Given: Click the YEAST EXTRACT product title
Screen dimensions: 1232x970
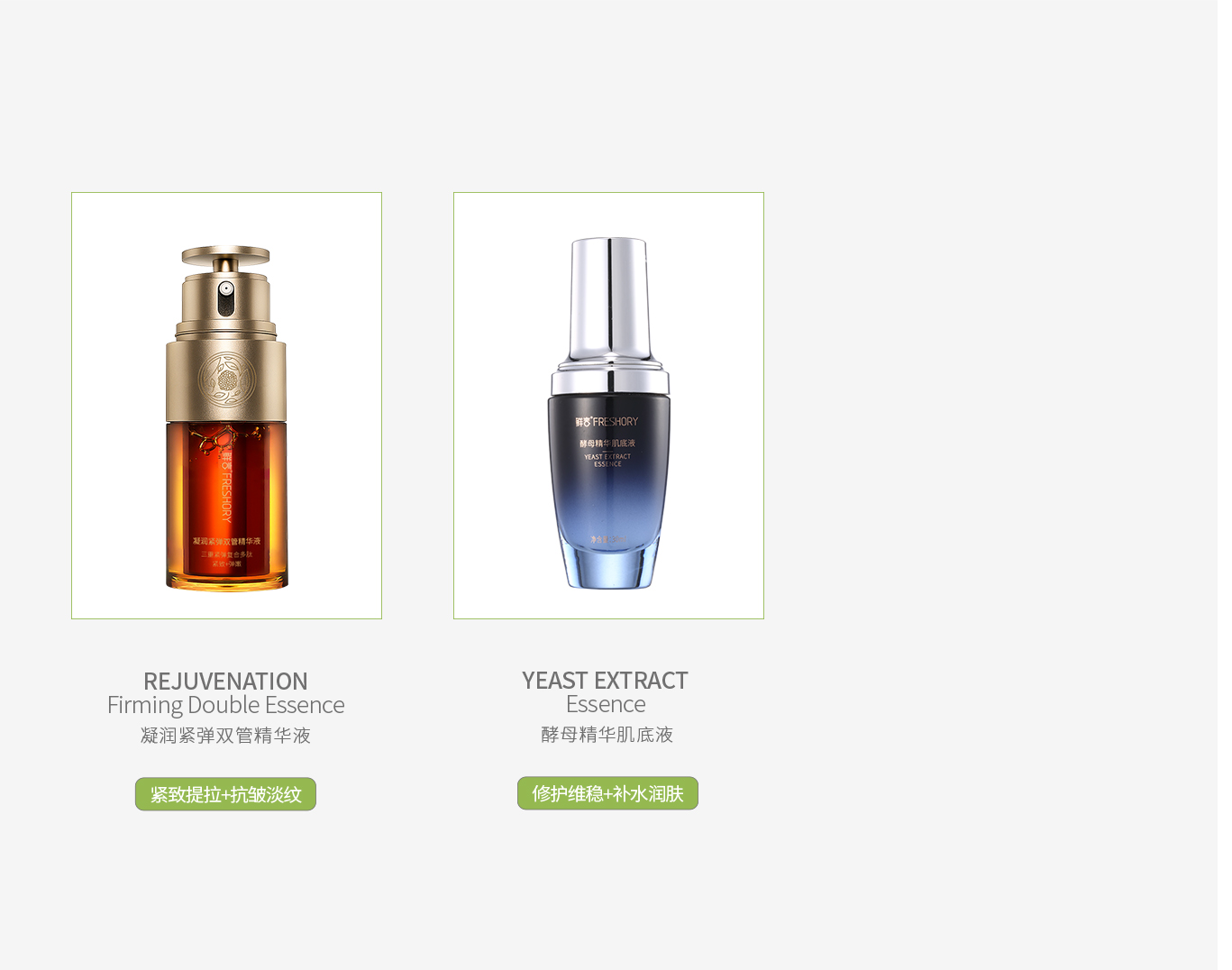Looking at the screenshot, I should click(605, 680).
